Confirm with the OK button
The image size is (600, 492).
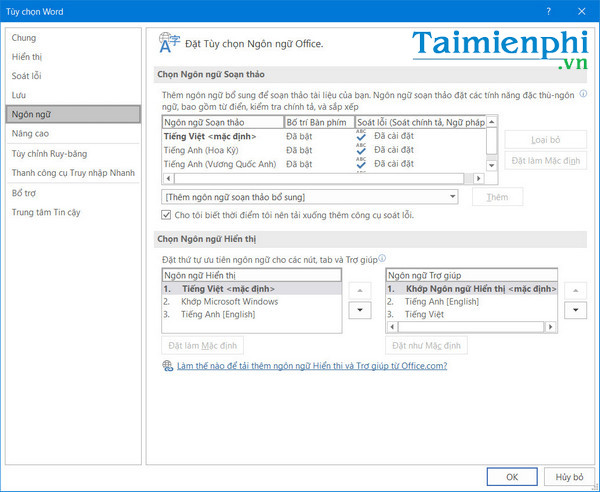(x=512, y=477)
